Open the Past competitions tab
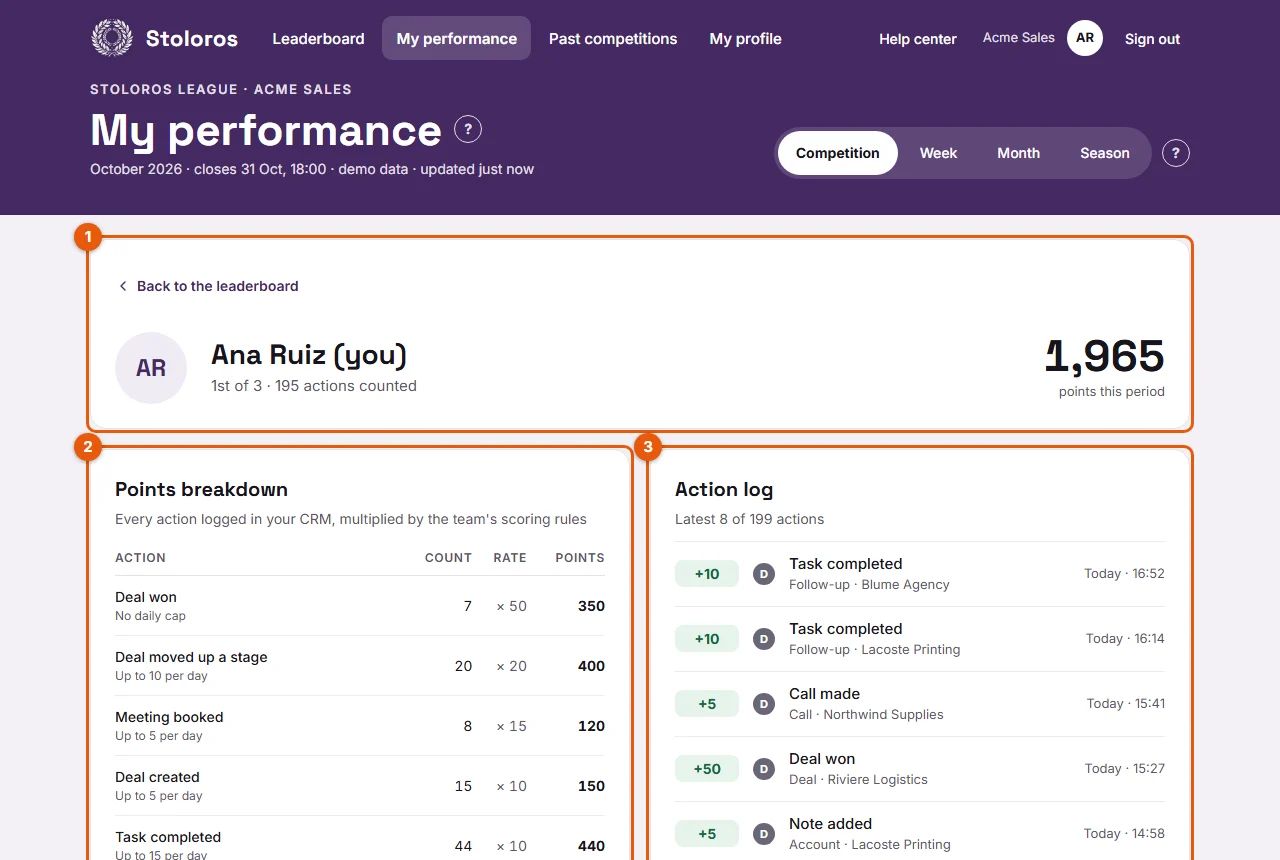 613,39
